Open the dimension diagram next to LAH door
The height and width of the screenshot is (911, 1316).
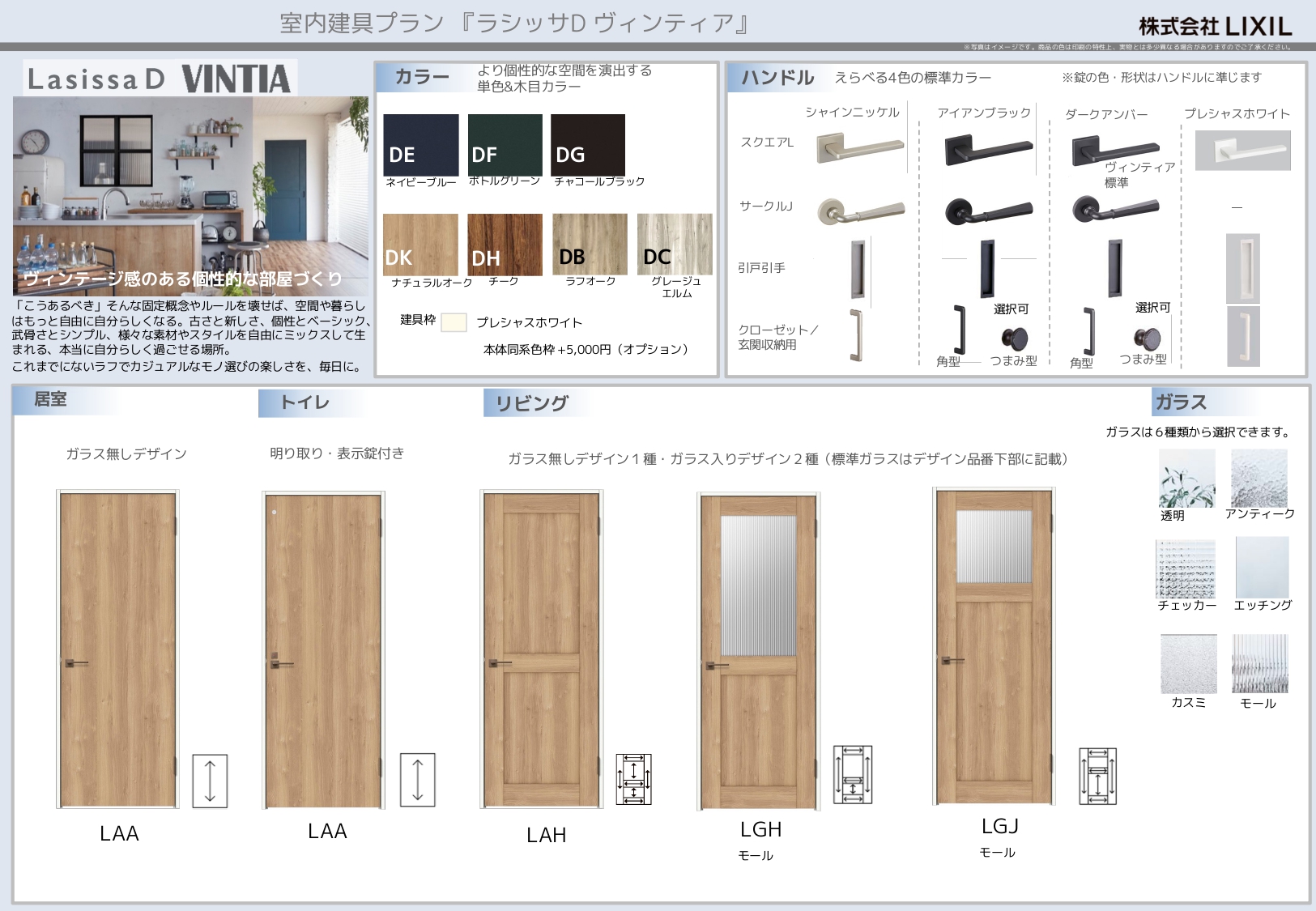pyautogui.click(x=634, y=779)
